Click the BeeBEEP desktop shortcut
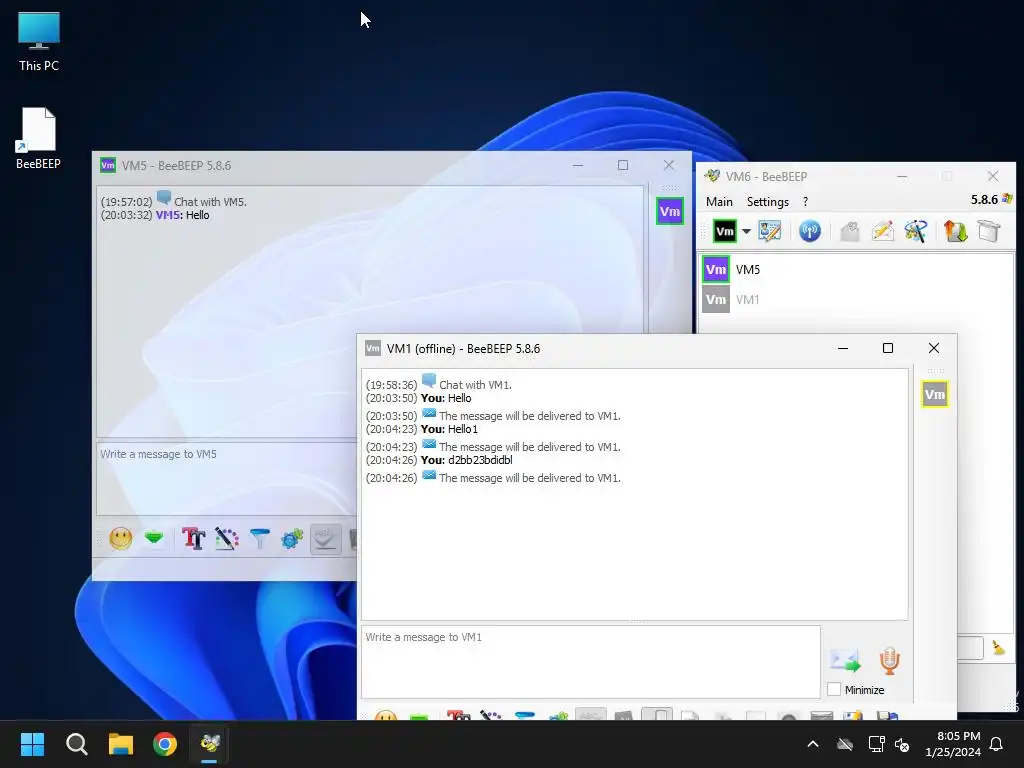The width and height of the screenshot is (1024, 768). pos(38,138)
